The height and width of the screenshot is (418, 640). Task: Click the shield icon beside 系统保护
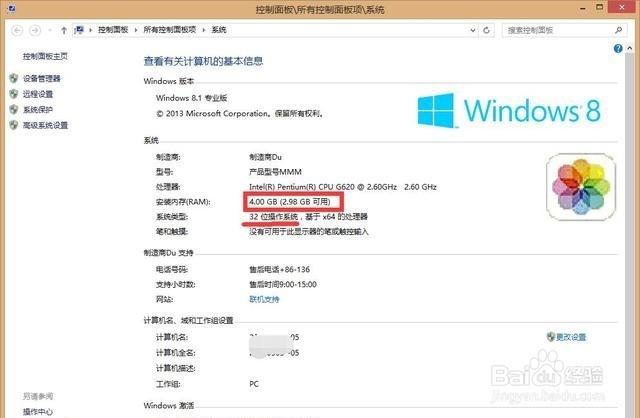[x=14, y=109]
